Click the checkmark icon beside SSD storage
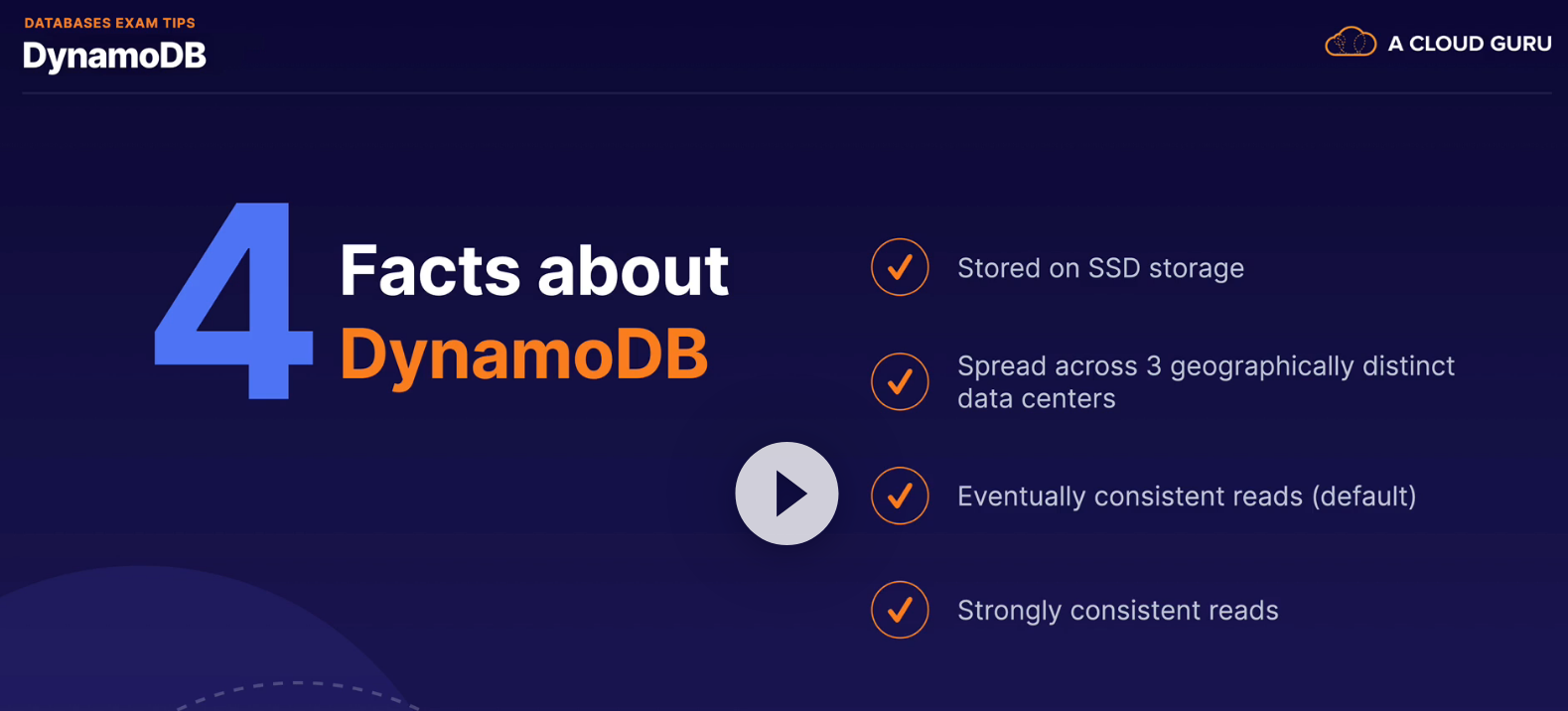Viewport: 1568px width, 711px height. [900, 267]
